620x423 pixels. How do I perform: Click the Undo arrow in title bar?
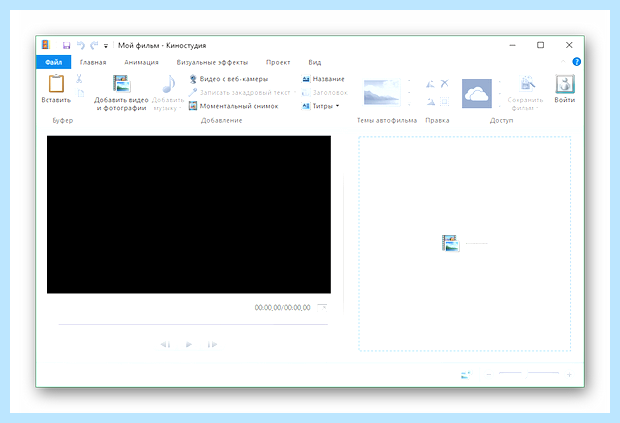[x=81, y=45]
